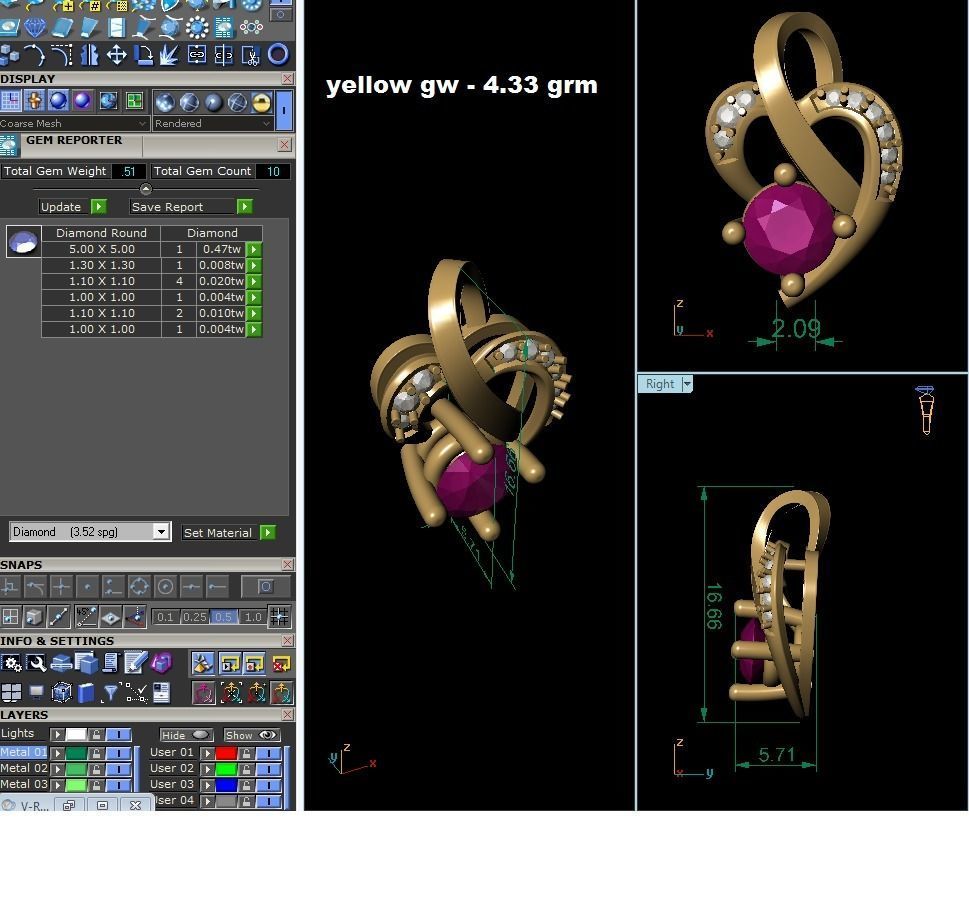Select 0.25 snap increment

tap(195, 617)
